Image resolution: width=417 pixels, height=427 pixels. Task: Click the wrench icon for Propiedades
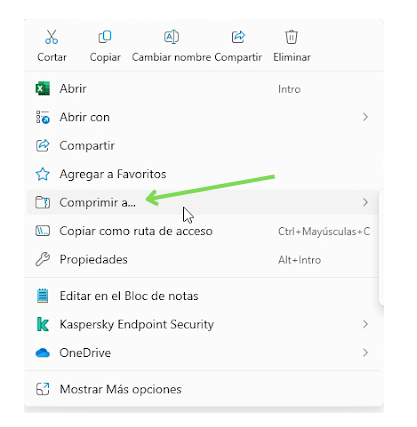click(43, 259)
